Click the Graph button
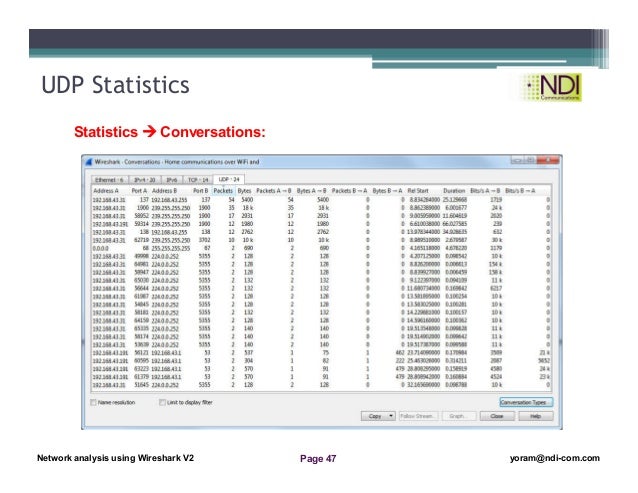The height and width of the screenshot is (493, 638). coord(458,416)
